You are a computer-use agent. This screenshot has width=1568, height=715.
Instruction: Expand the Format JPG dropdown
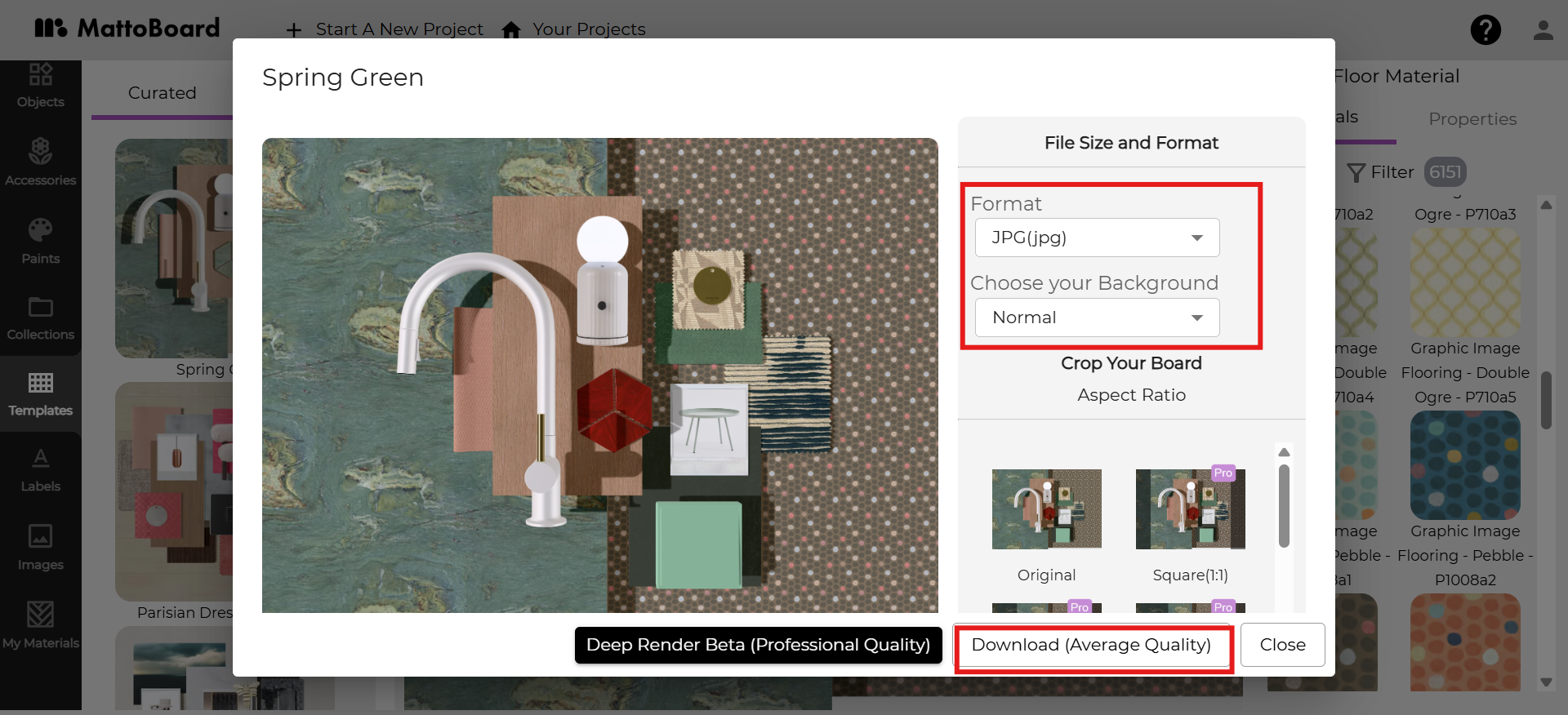1097,238
